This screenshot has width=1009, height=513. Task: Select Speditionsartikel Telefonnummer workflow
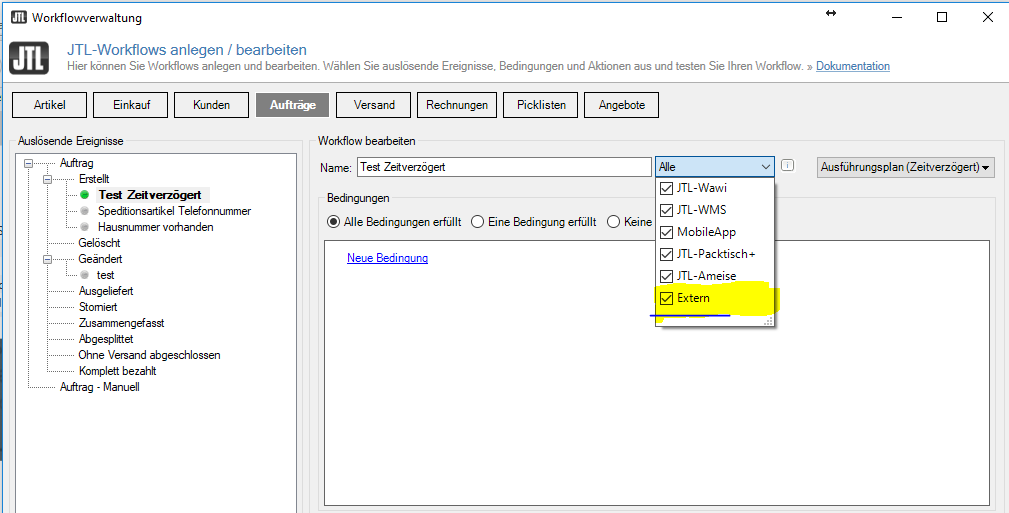(174, 210)
